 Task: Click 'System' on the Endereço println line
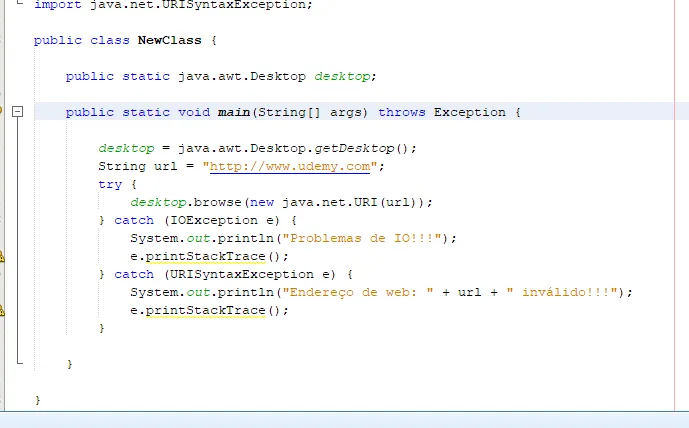[154, 293]
